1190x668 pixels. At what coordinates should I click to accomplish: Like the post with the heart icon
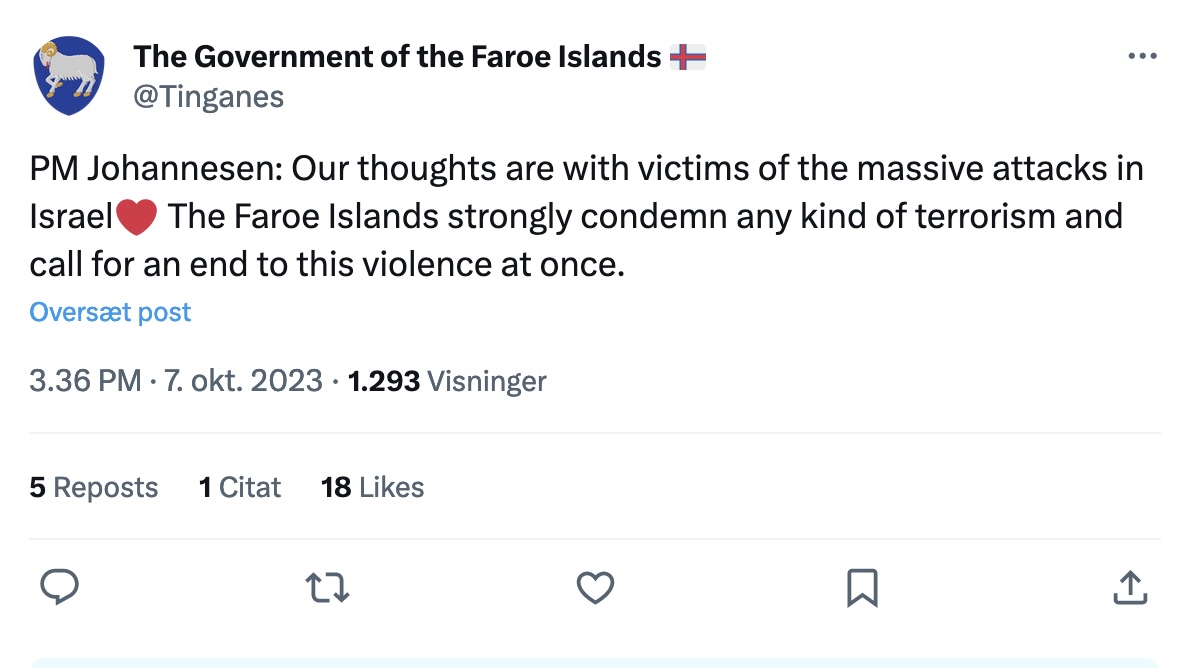click(x=595, y=588)
